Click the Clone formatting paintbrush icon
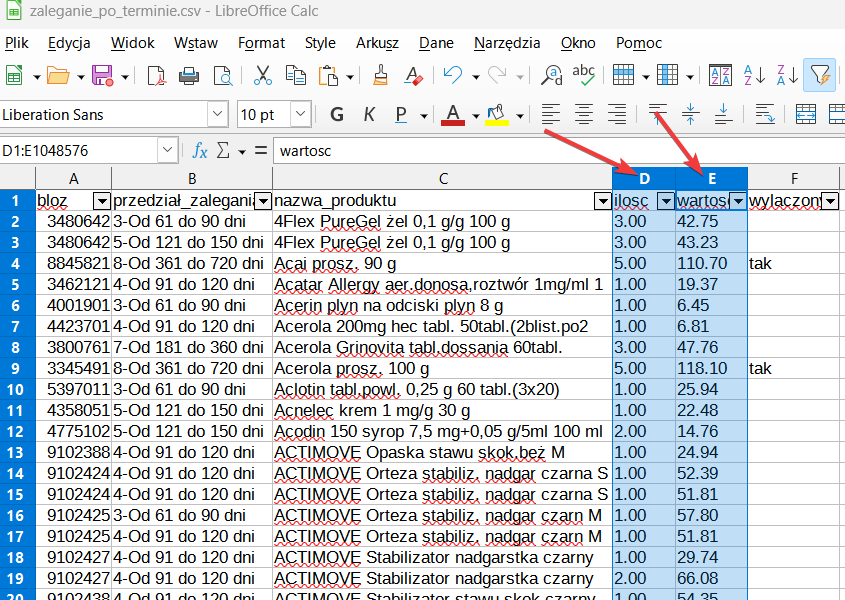Screen dimensions: 845x600 [380, 75]
